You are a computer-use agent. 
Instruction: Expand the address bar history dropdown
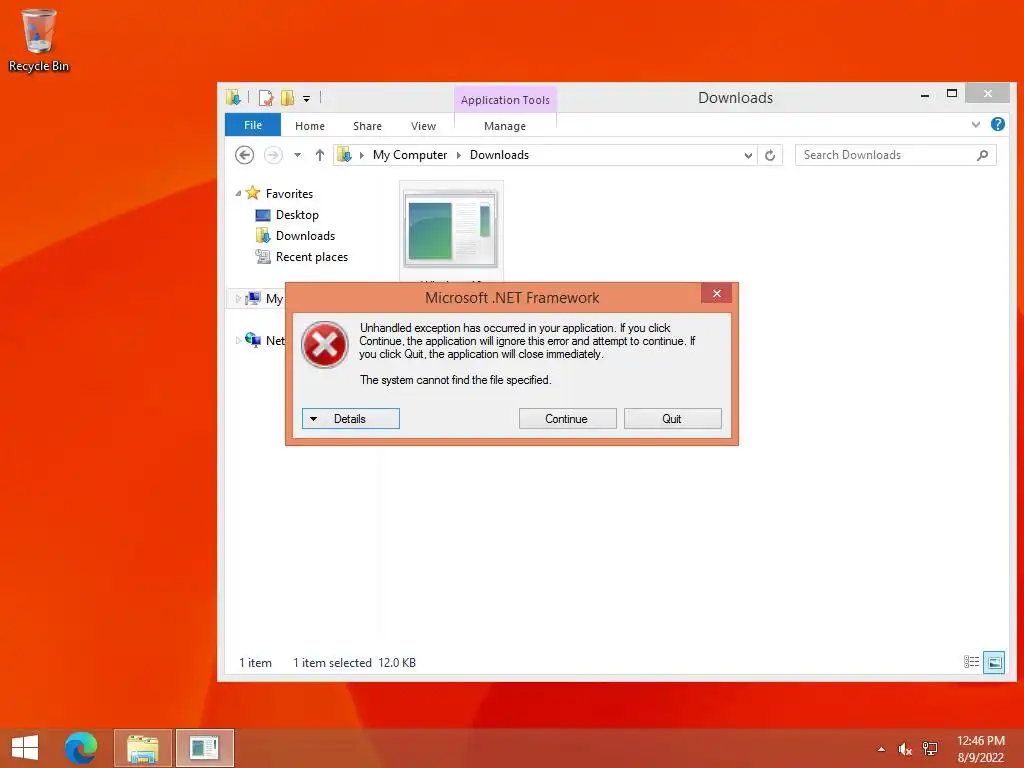pyautogui.click(x=748, y=155)
